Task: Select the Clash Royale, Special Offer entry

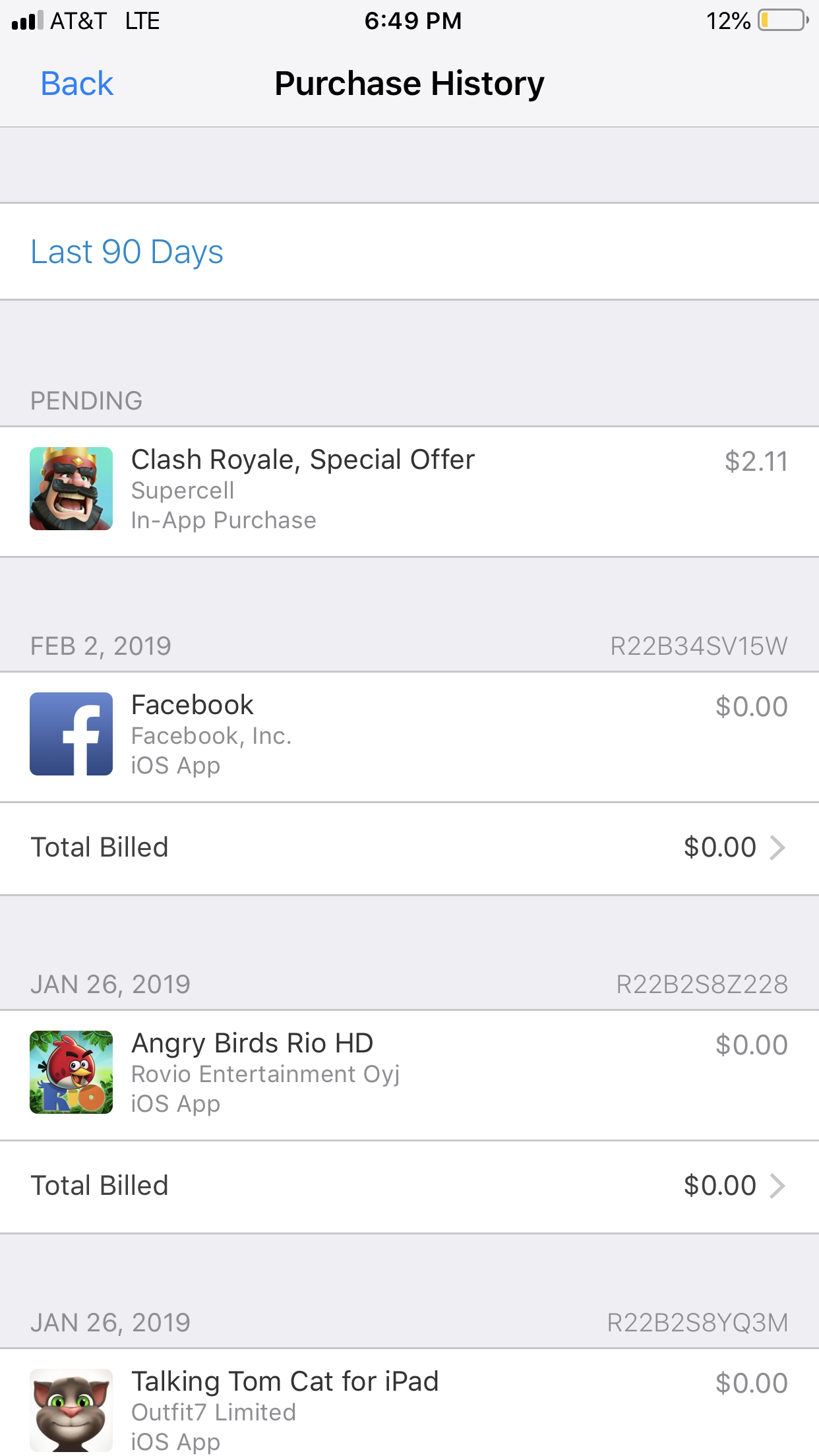Action: tap(409, 491)
